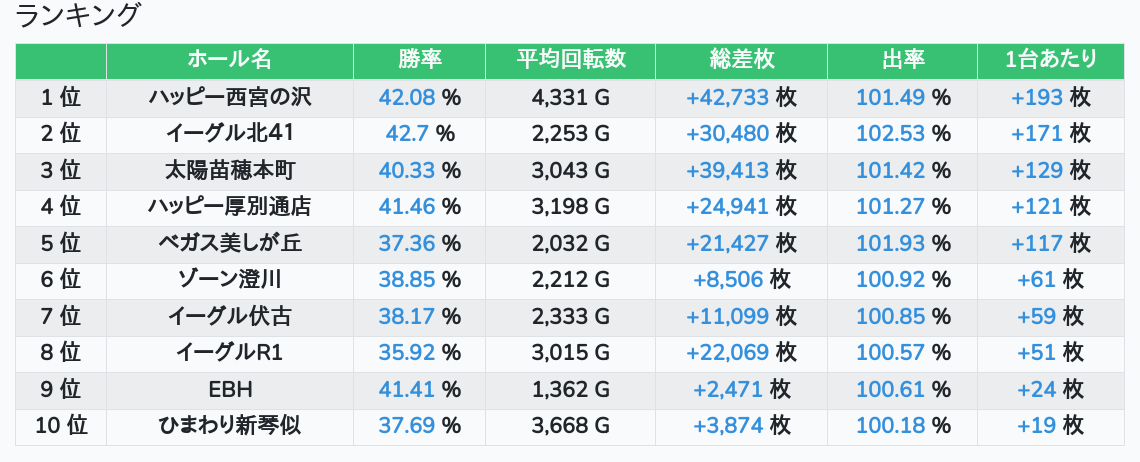The width and height of the screenshot is (1140, 462).
Task: Click the ゾーン澄川 hall name
Action: 229,280
